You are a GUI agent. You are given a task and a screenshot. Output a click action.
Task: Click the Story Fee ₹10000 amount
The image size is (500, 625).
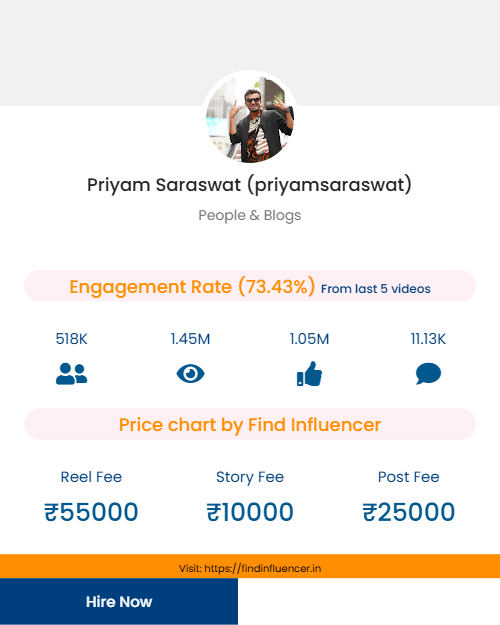(250, 512)
